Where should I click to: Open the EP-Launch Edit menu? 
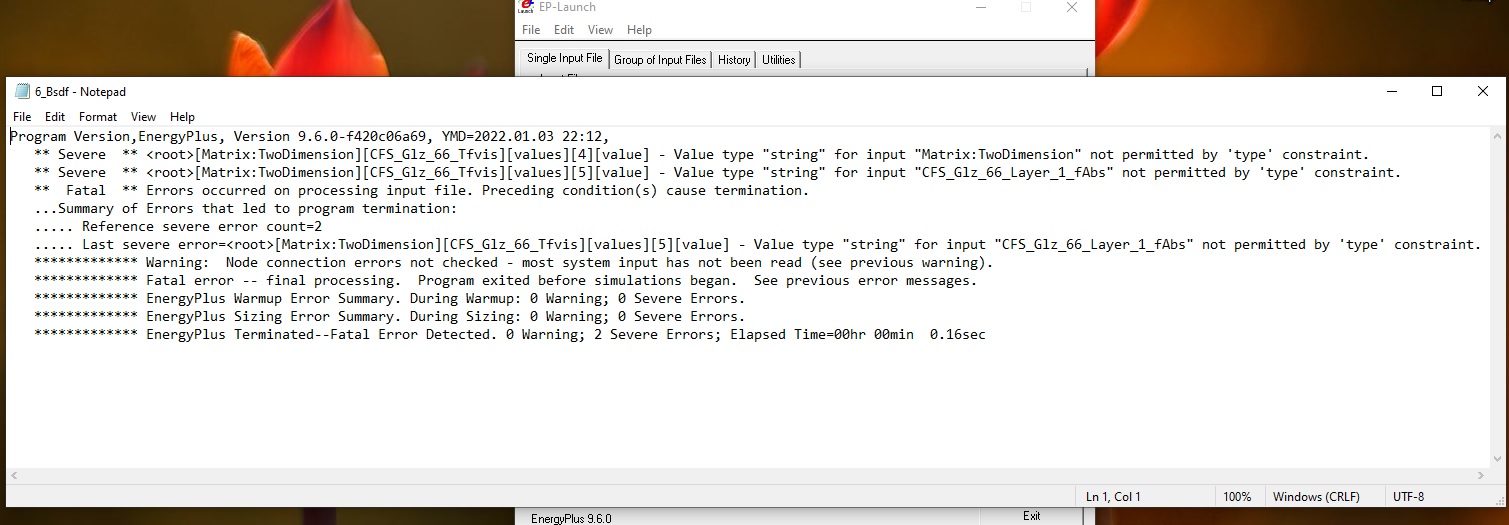pos(564,30)
